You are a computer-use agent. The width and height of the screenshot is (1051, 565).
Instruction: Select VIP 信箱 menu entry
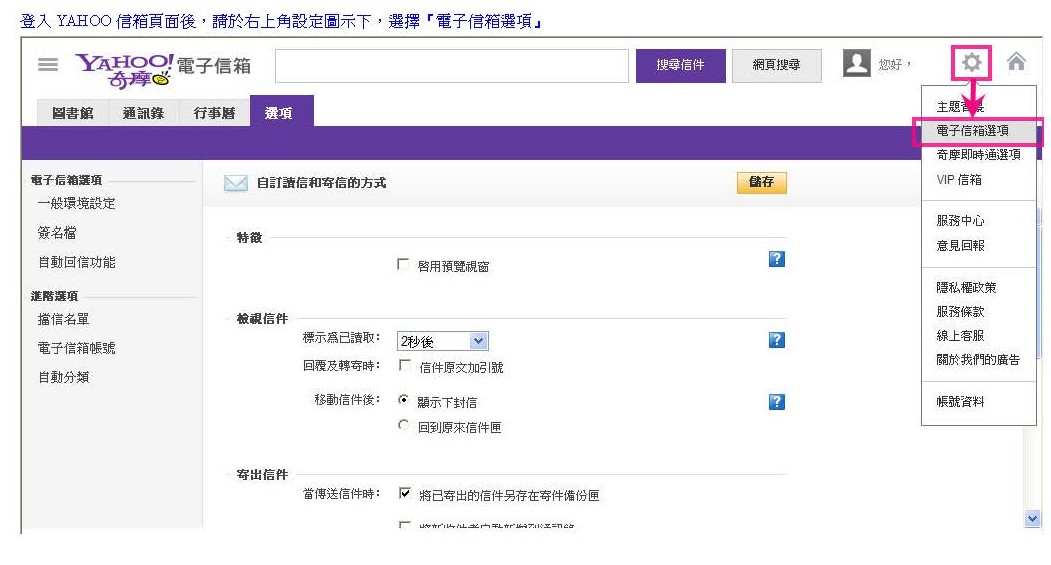click(x=959, y=180)
